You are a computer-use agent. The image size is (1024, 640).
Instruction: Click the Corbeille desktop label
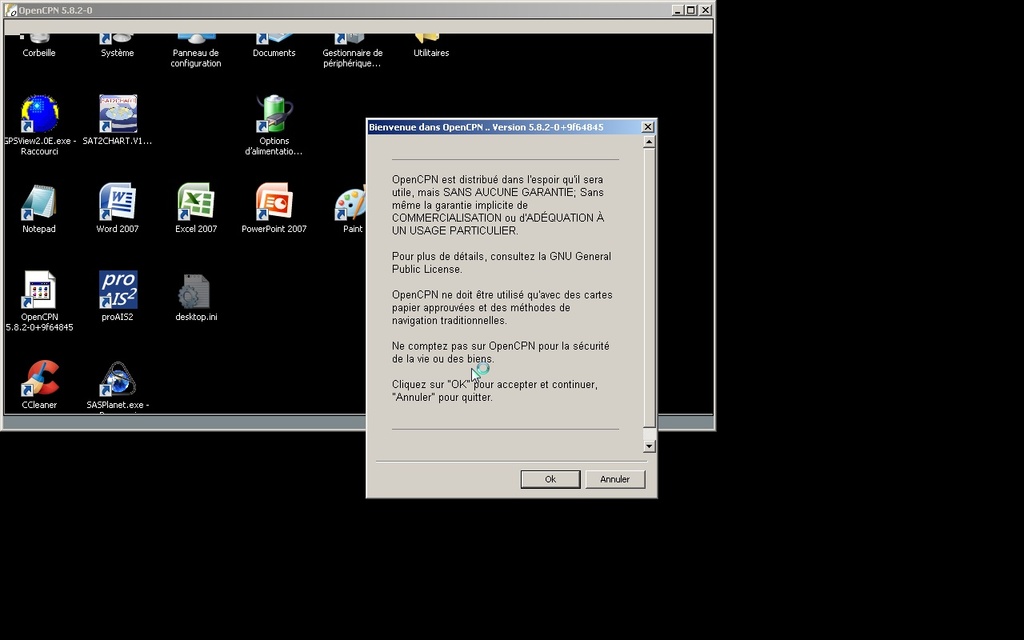[x=39, y=53]
